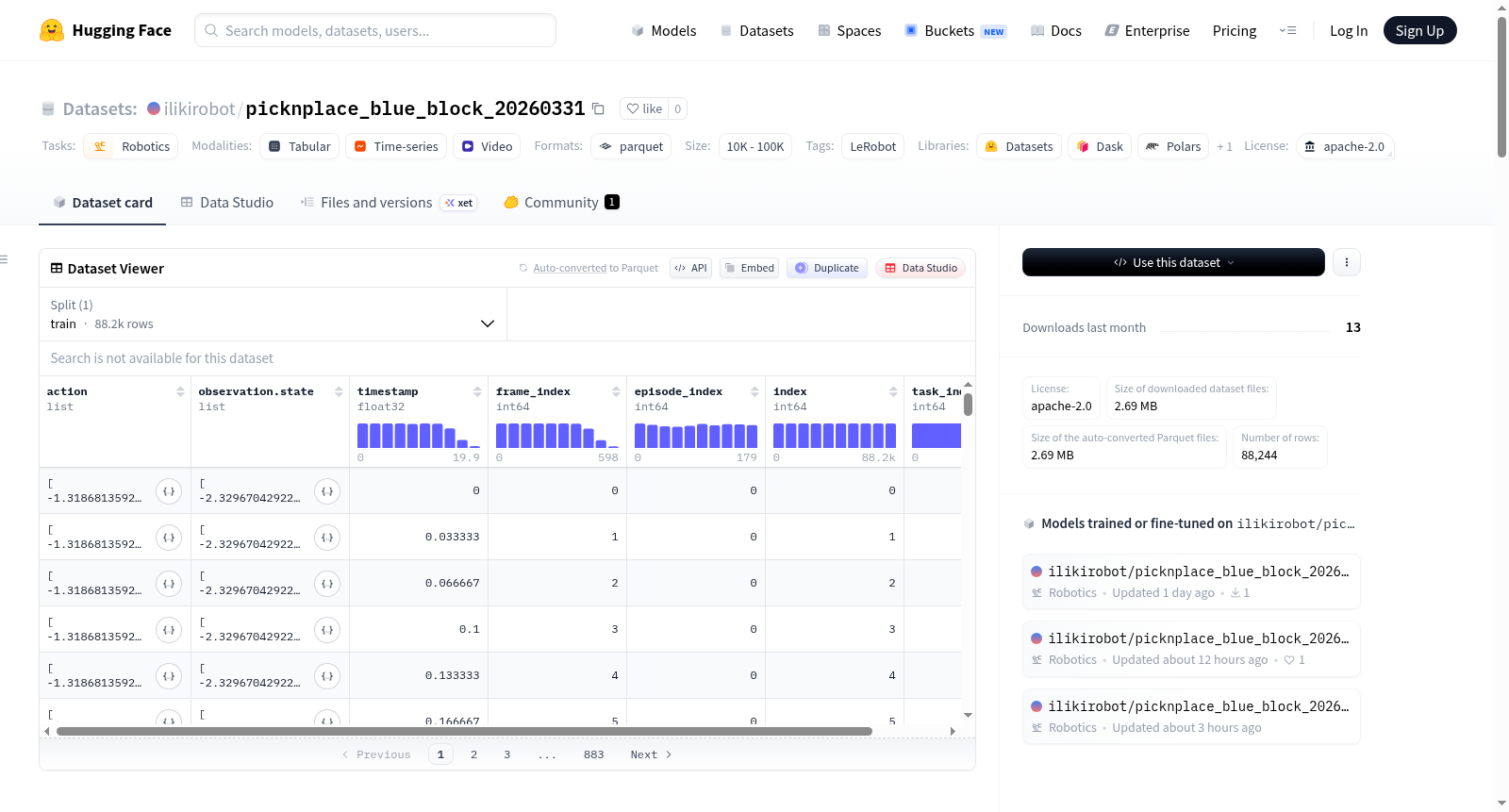Click the vertical scrollbar of the data table
The image size is (1509, 812).
point(968,406)
